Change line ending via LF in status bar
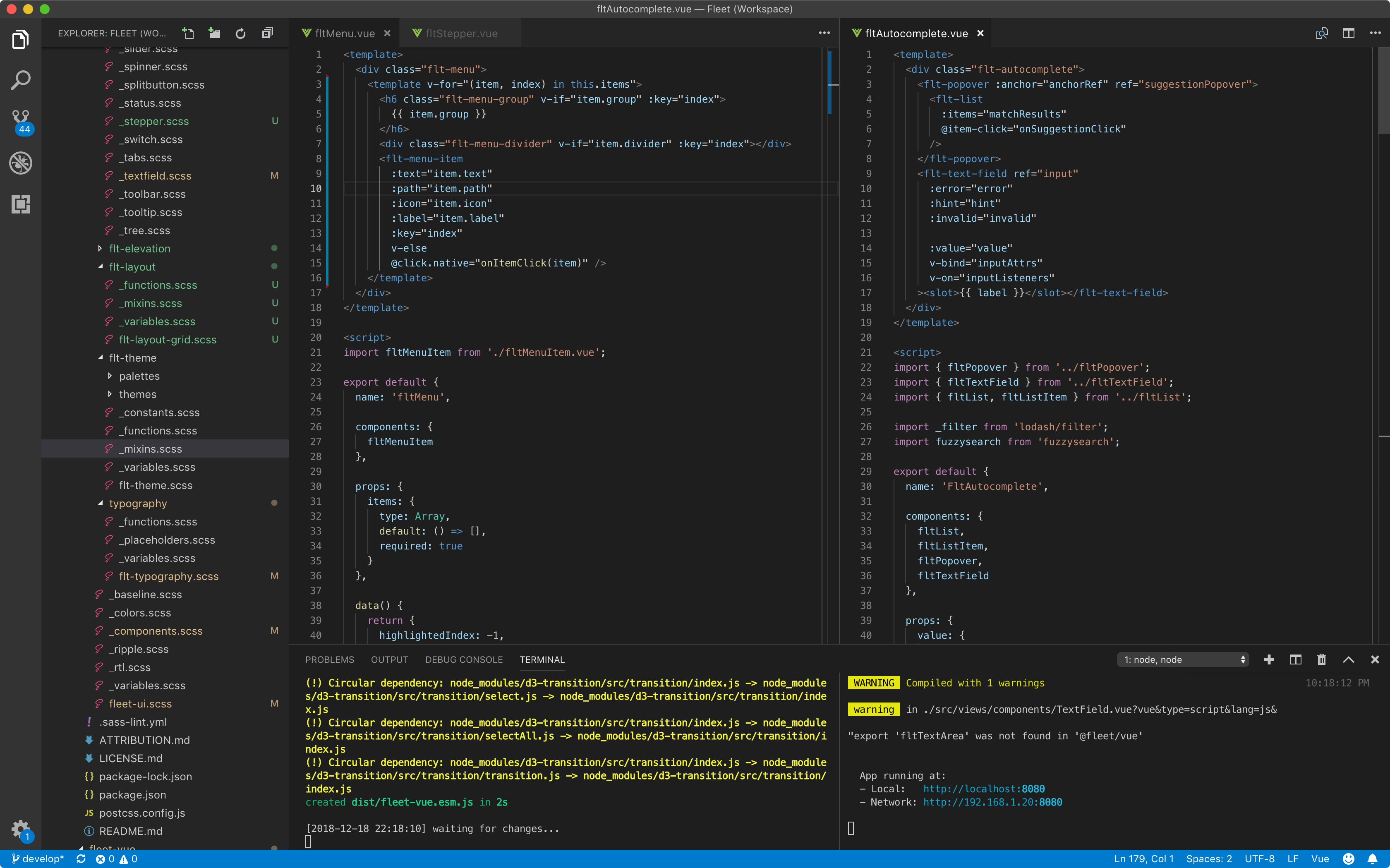This screenshot has width=1390, height=868. pyautogui.click(x=1292, y=859)
